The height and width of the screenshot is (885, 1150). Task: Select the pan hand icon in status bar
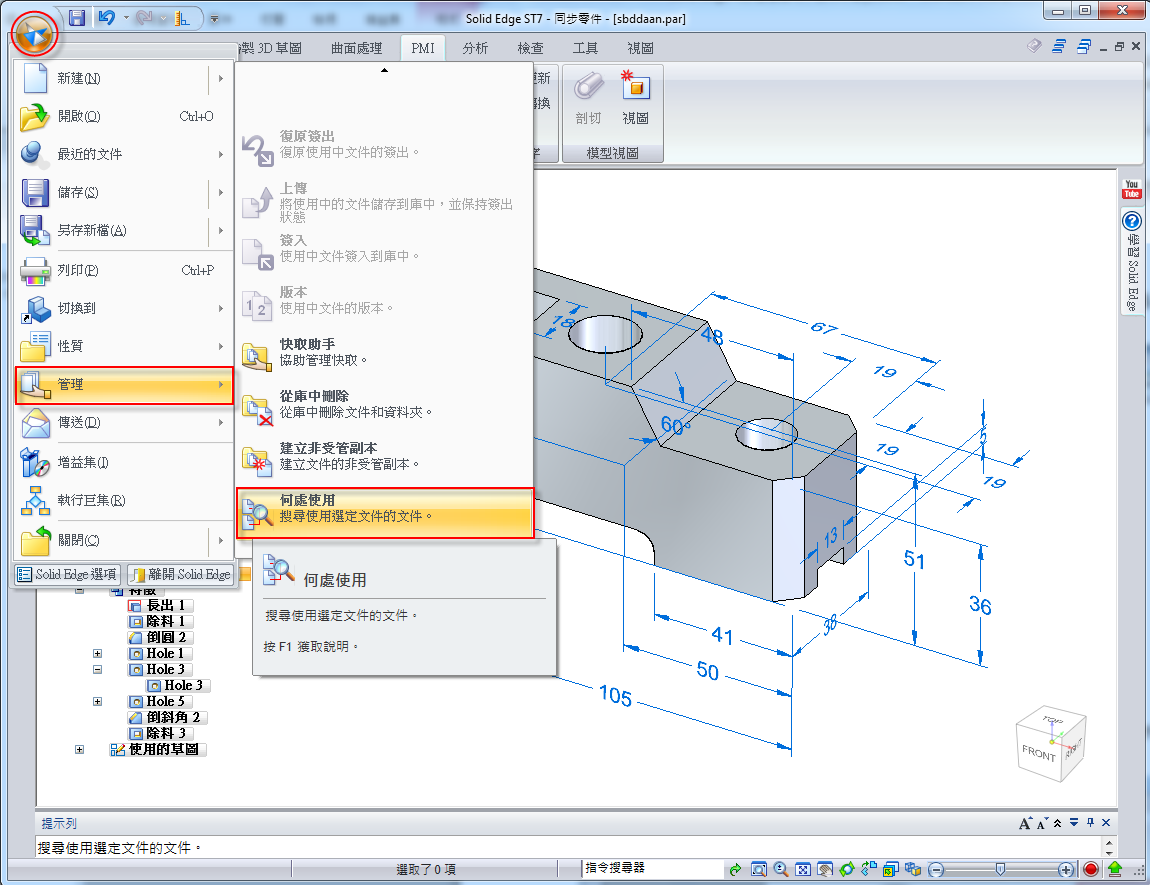(825, 870)
